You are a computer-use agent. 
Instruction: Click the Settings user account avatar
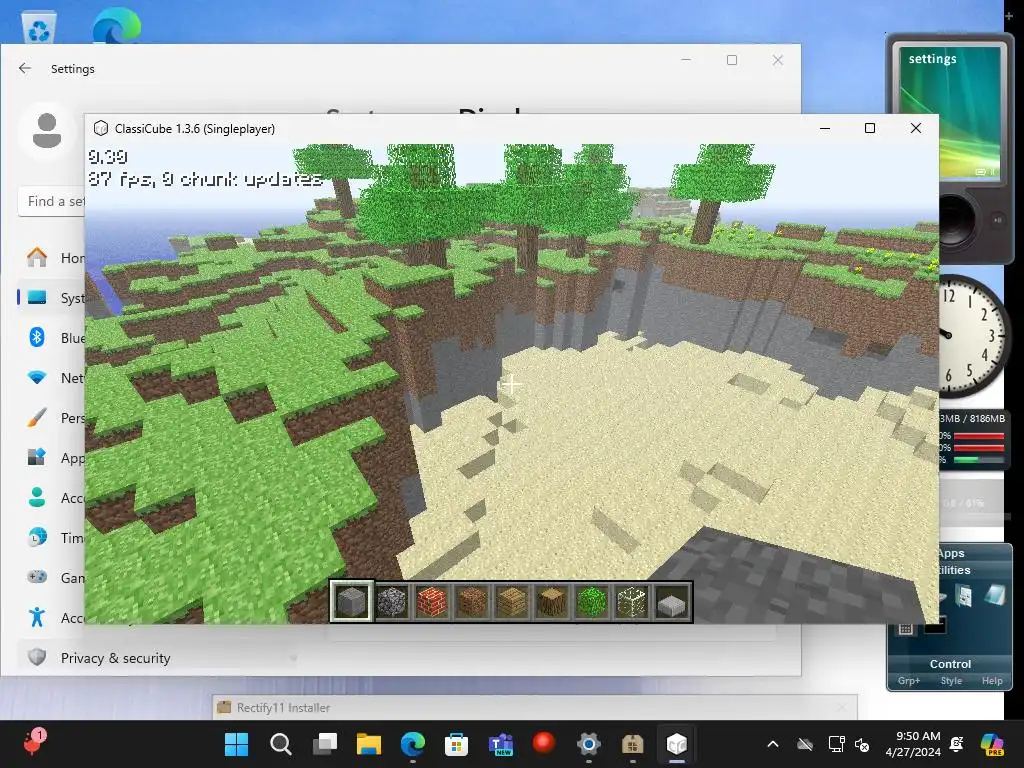tap(46, 131)
